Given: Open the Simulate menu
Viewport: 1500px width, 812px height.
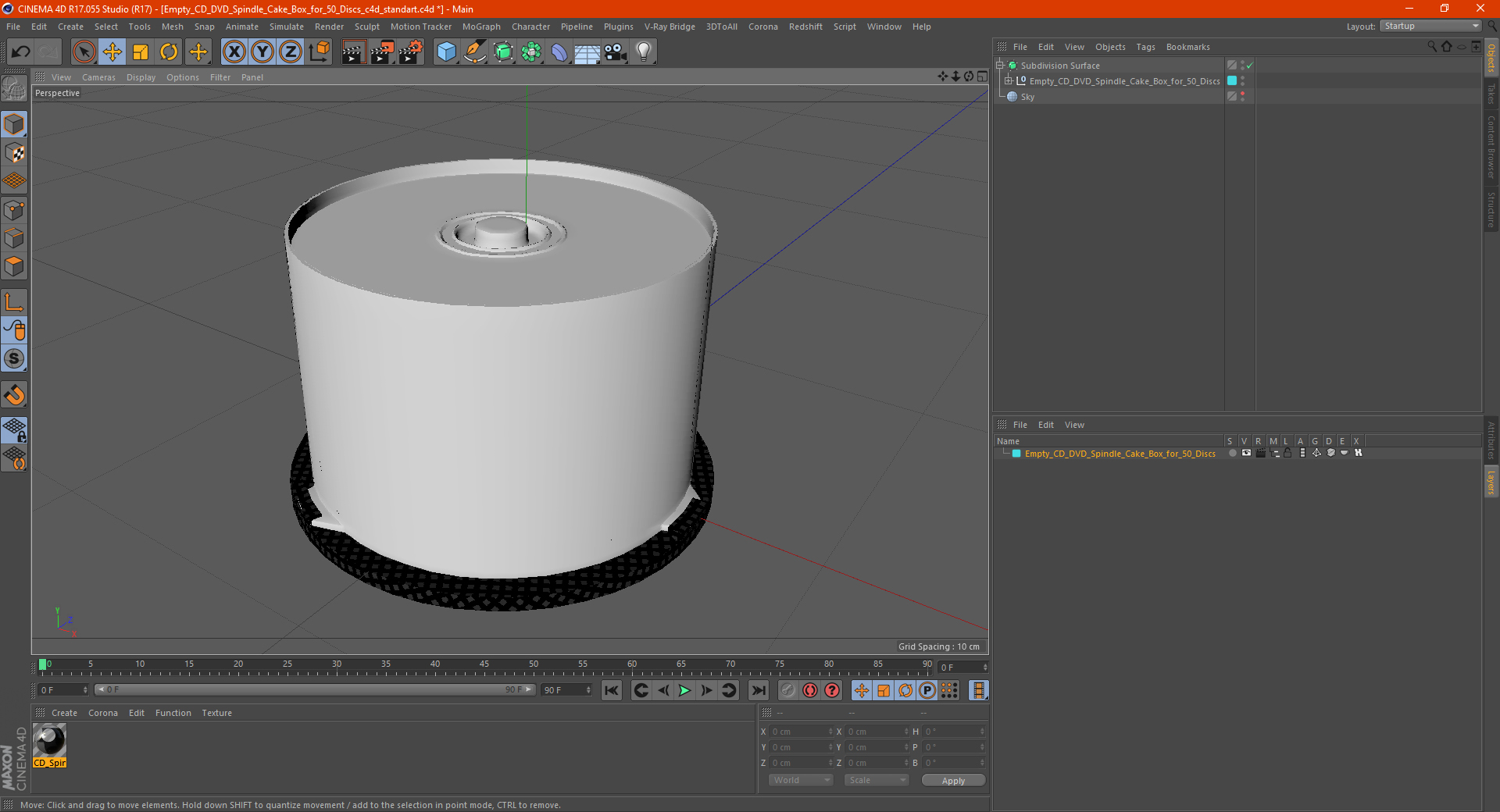Looking at the screenshot, I should pos(287,27).
